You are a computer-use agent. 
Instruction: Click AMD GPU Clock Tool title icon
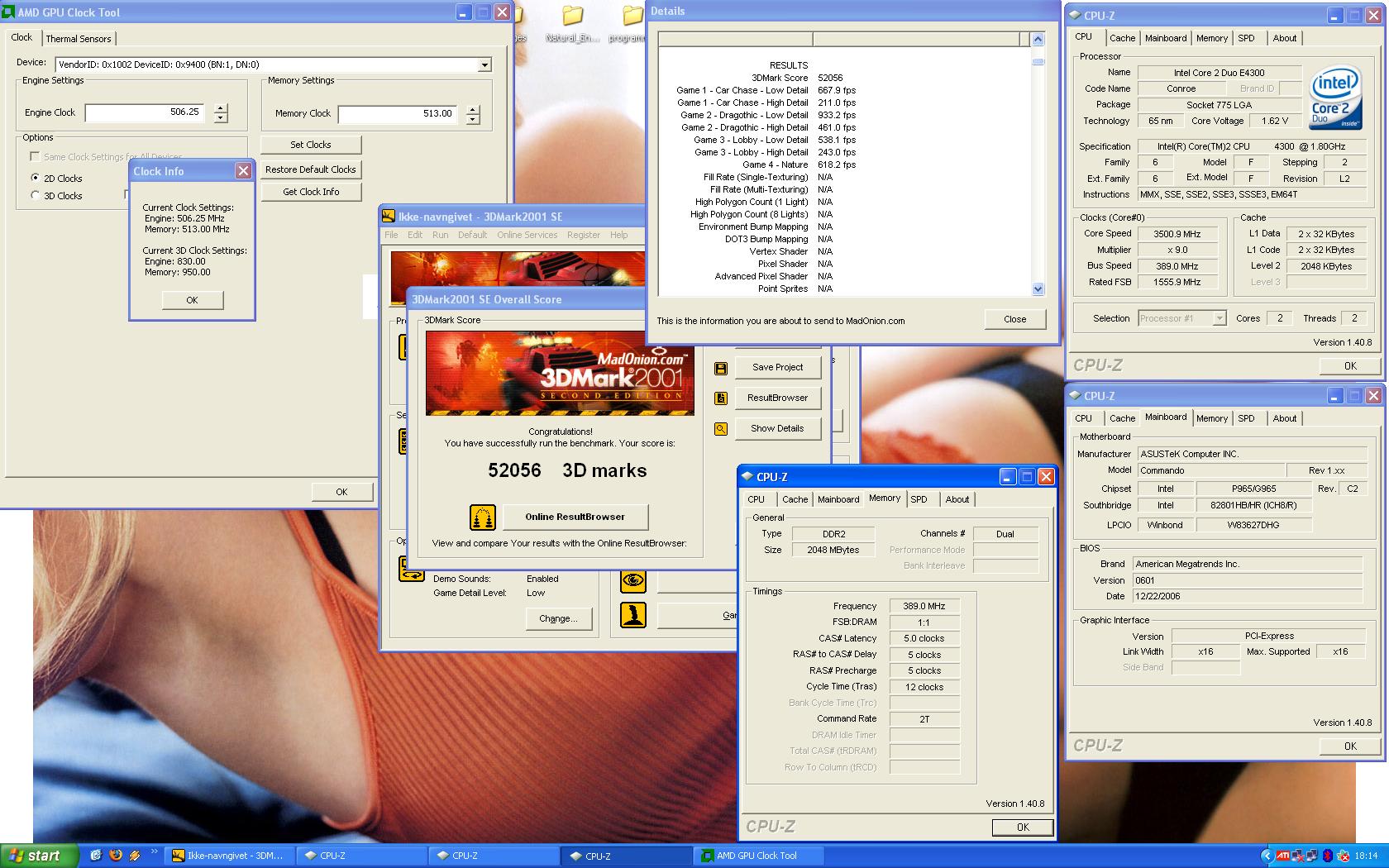pos(9,12)
